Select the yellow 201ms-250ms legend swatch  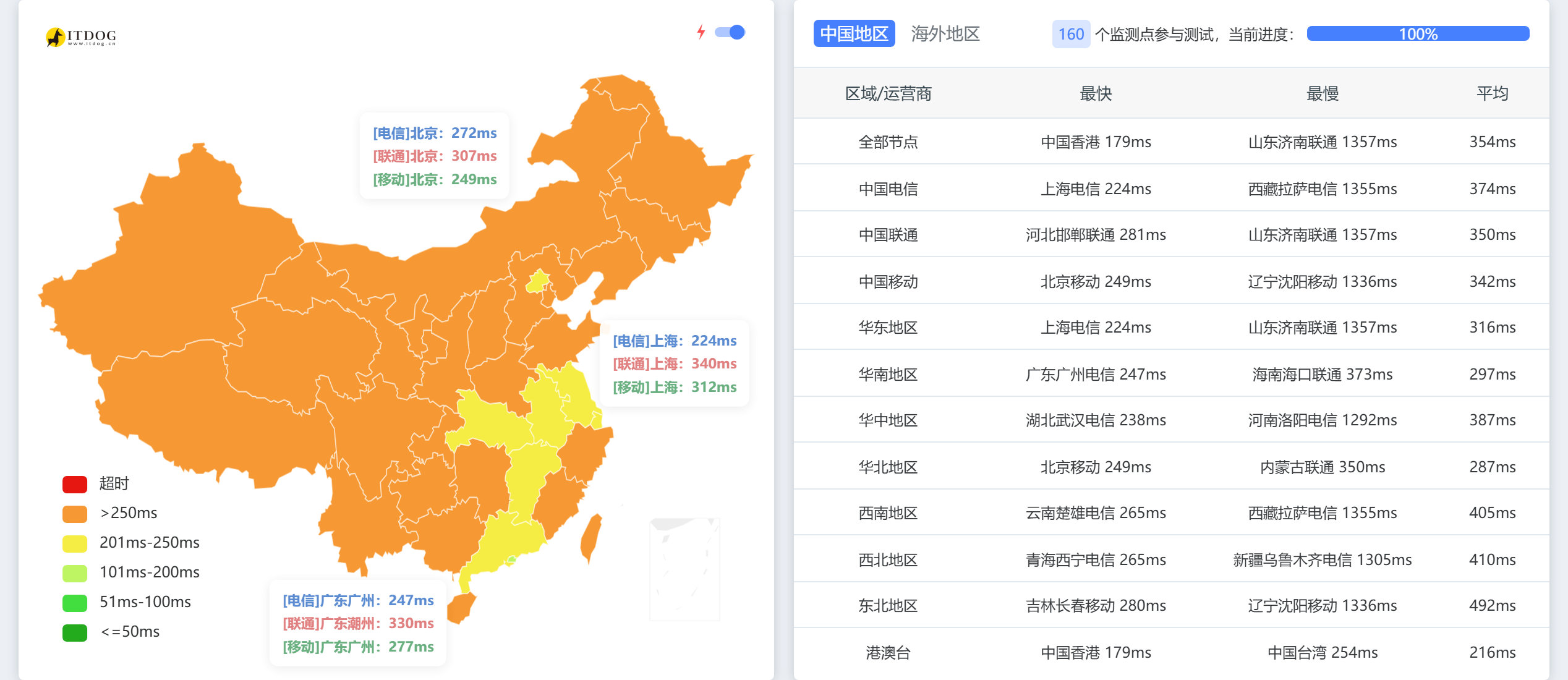(x=75, y=543)
